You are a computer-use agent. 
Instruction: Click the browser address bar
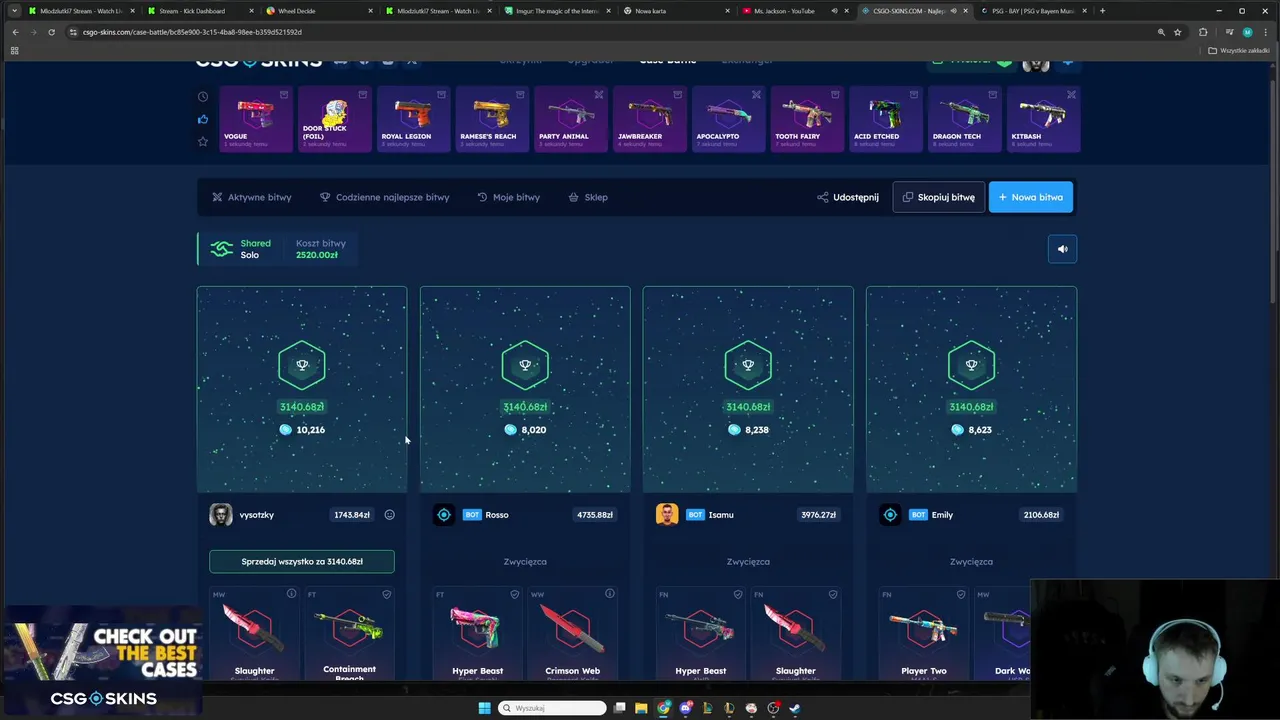pos(600,32)
